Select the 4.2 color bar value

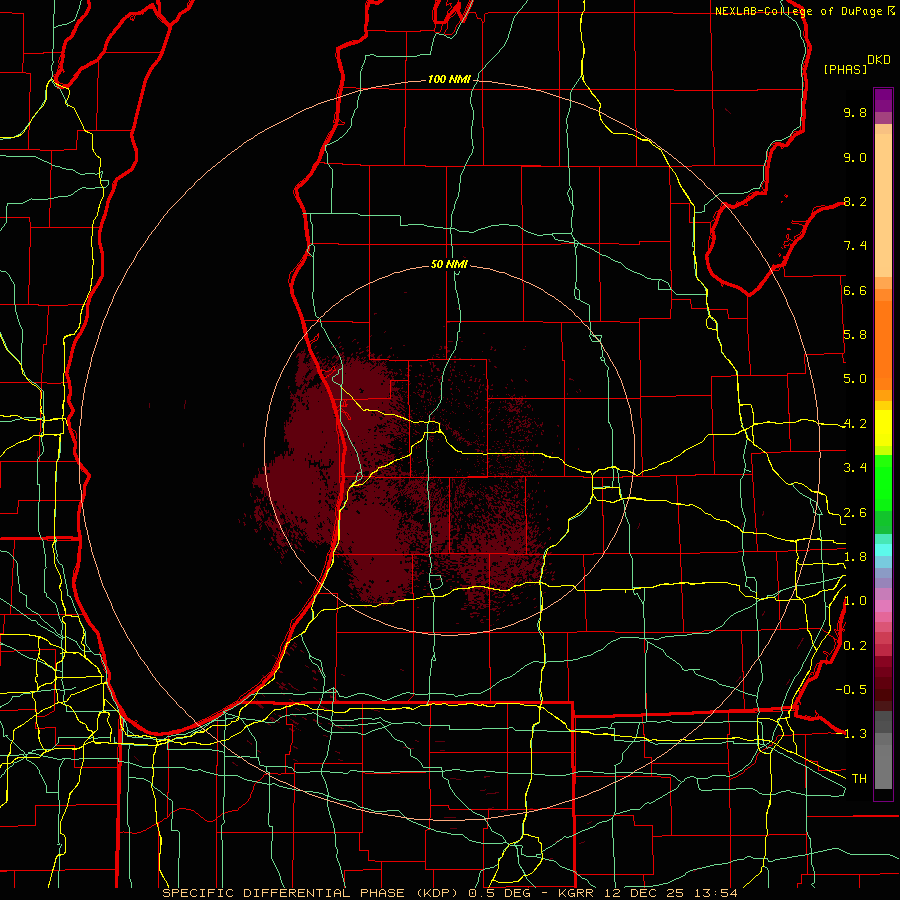point(855,424)
